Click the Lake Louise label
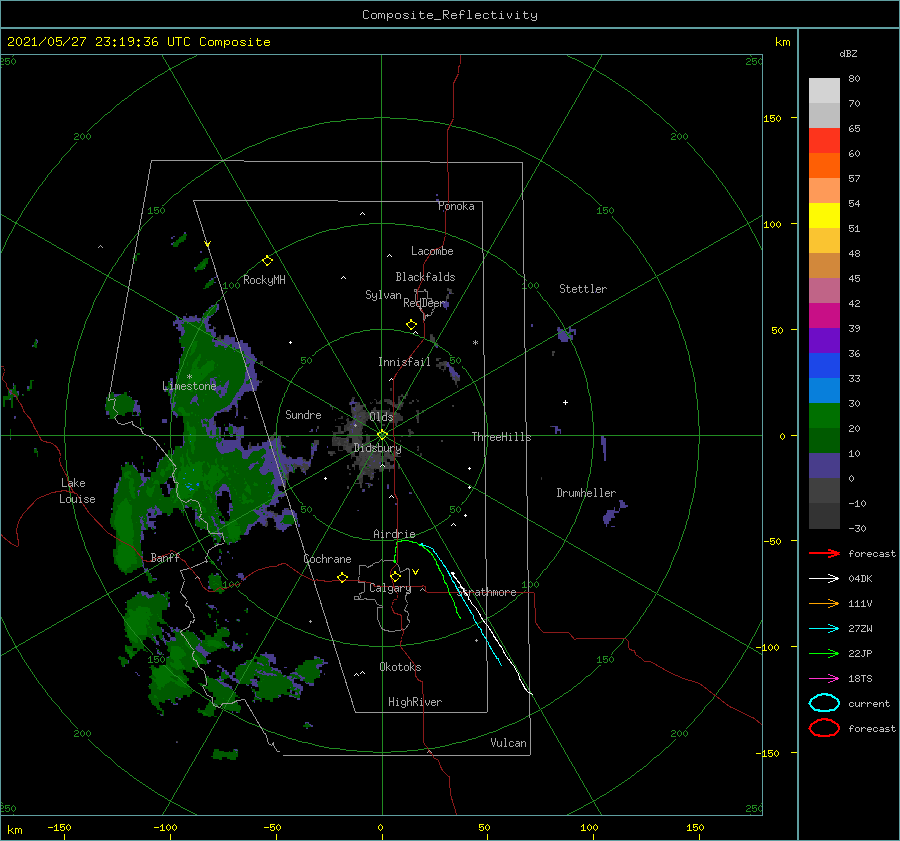The width and height of the screenshot is (900, 841). click(x=77, y=491)
